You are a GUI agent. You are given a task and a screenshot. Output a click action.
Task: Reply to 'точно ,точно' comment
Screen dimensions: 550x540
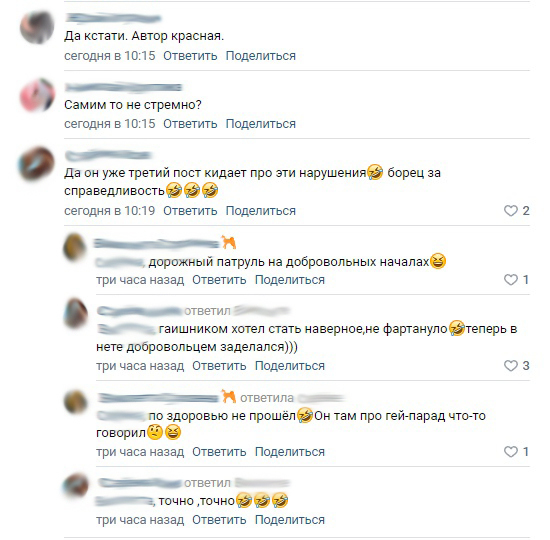[x=219, y=520]
